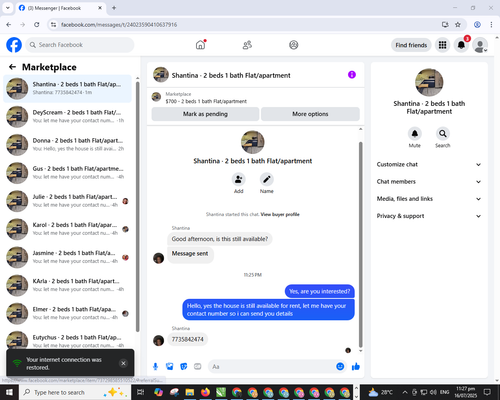This screenshot has height=400, width=500.
Task: Click the conversation list scrollbar
Action: [x=138, y=206]
